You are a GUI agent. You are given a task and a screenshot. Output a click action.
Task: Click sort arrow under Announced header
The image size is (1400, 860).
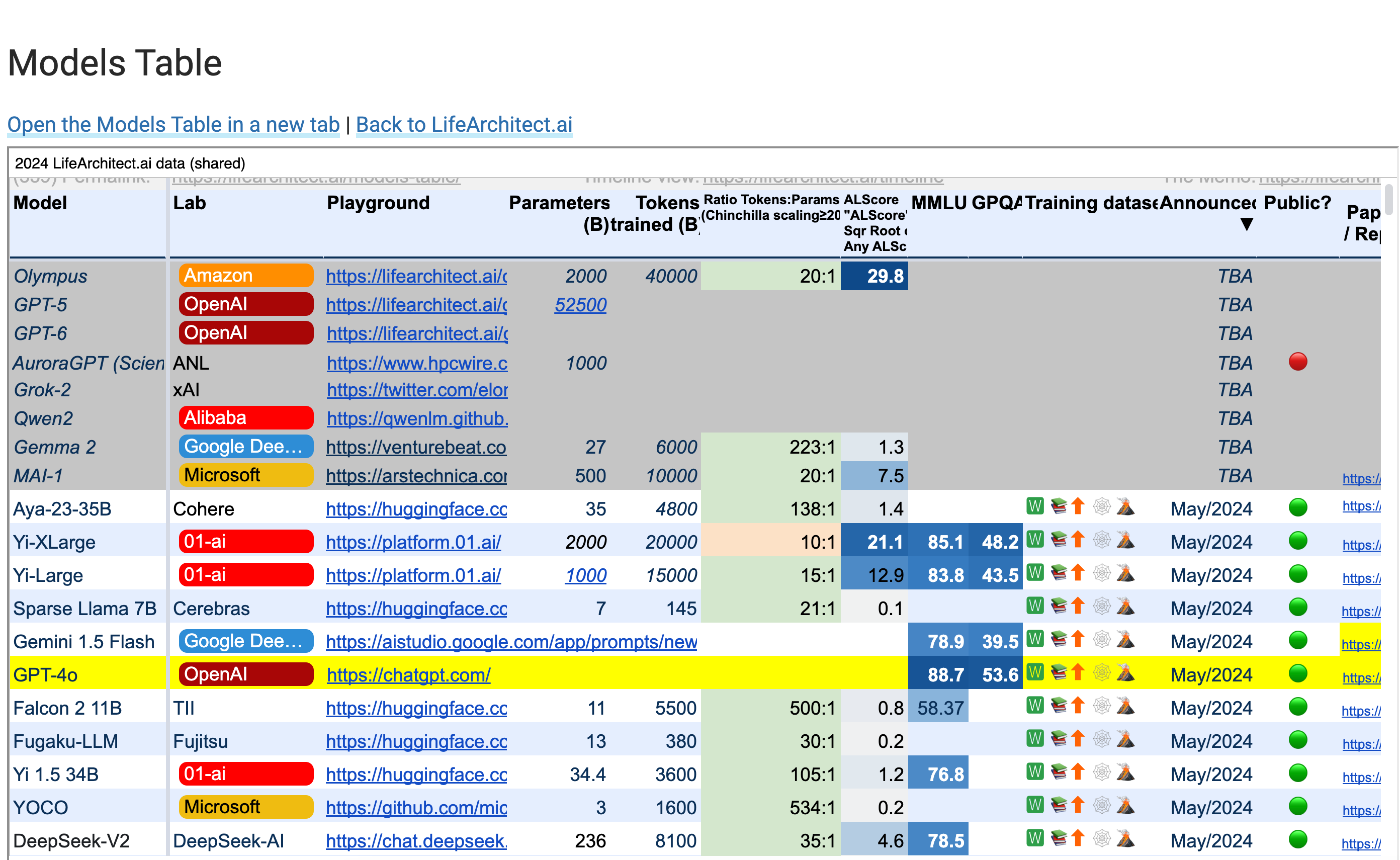(1247, 225)
